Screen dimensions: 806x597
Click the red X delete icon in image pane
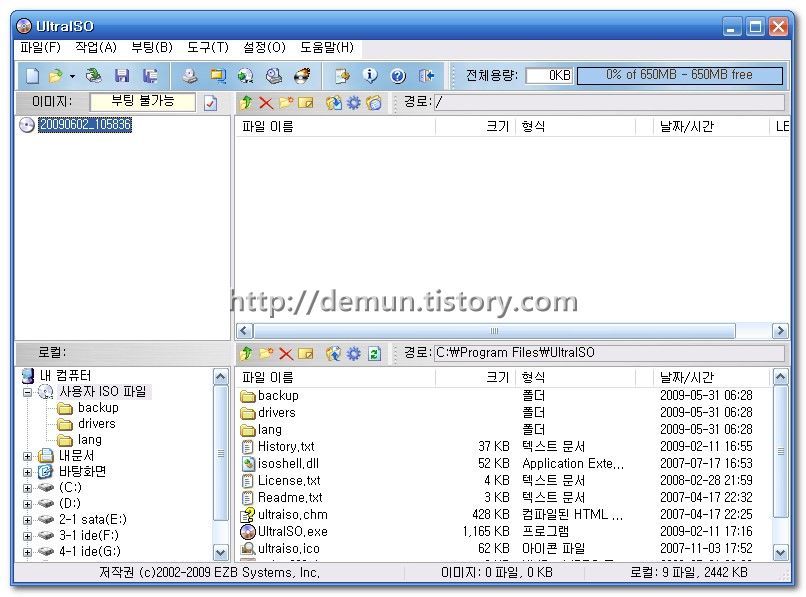point(266,102)
